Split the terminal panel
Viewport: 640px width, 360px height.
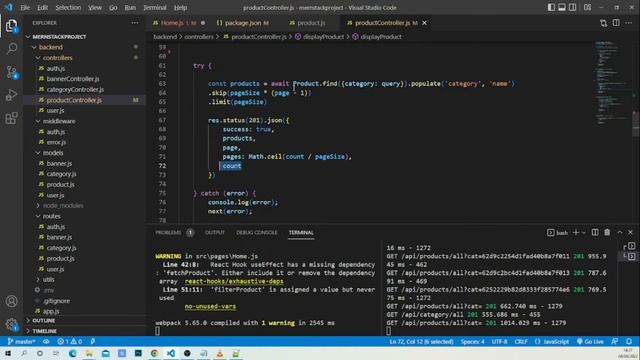tap(595, 232)
